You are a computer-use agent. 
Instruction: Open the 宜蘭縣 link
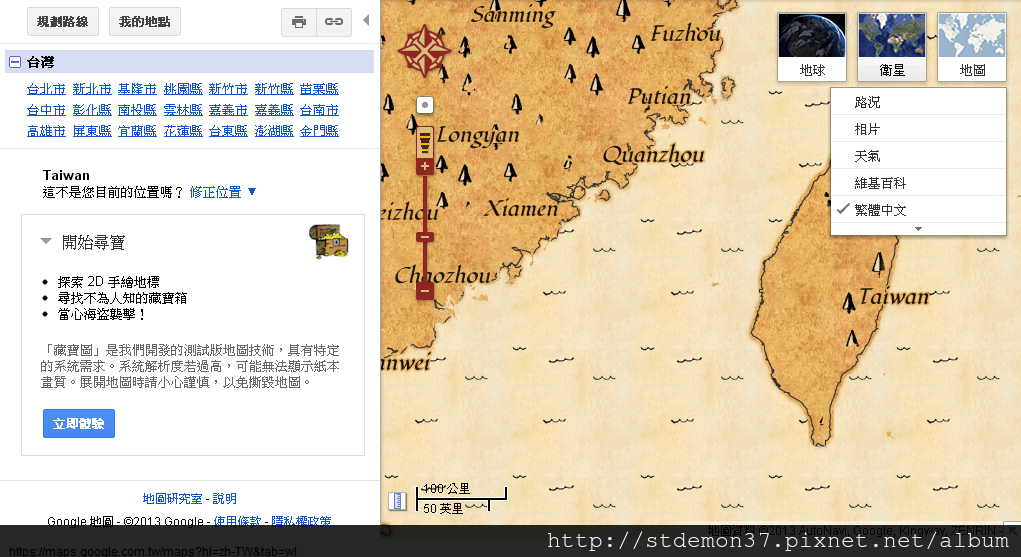[137, 131]
